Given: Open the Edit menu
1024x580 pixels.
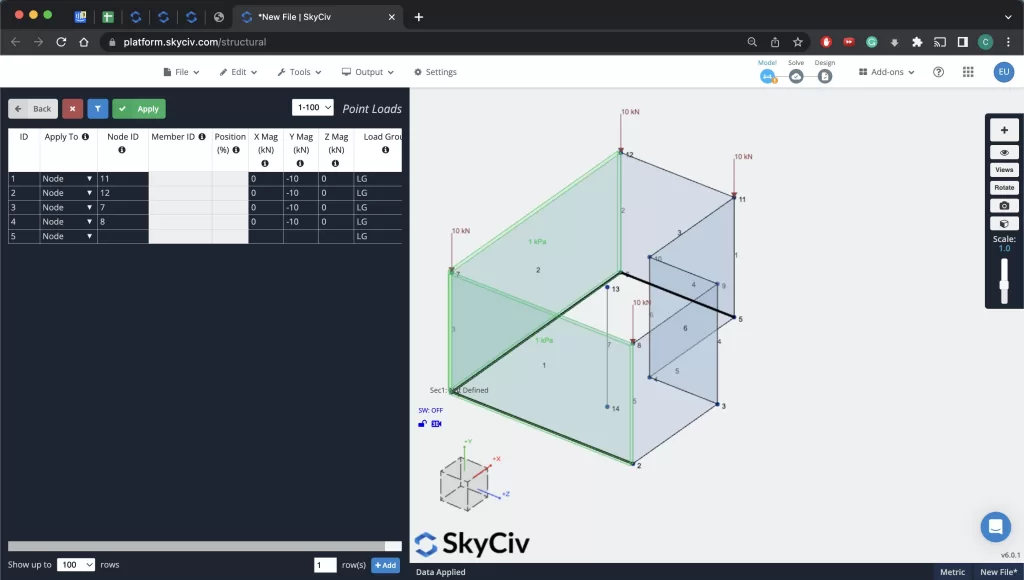Looking at the screenshot, I should click(238, 72).
